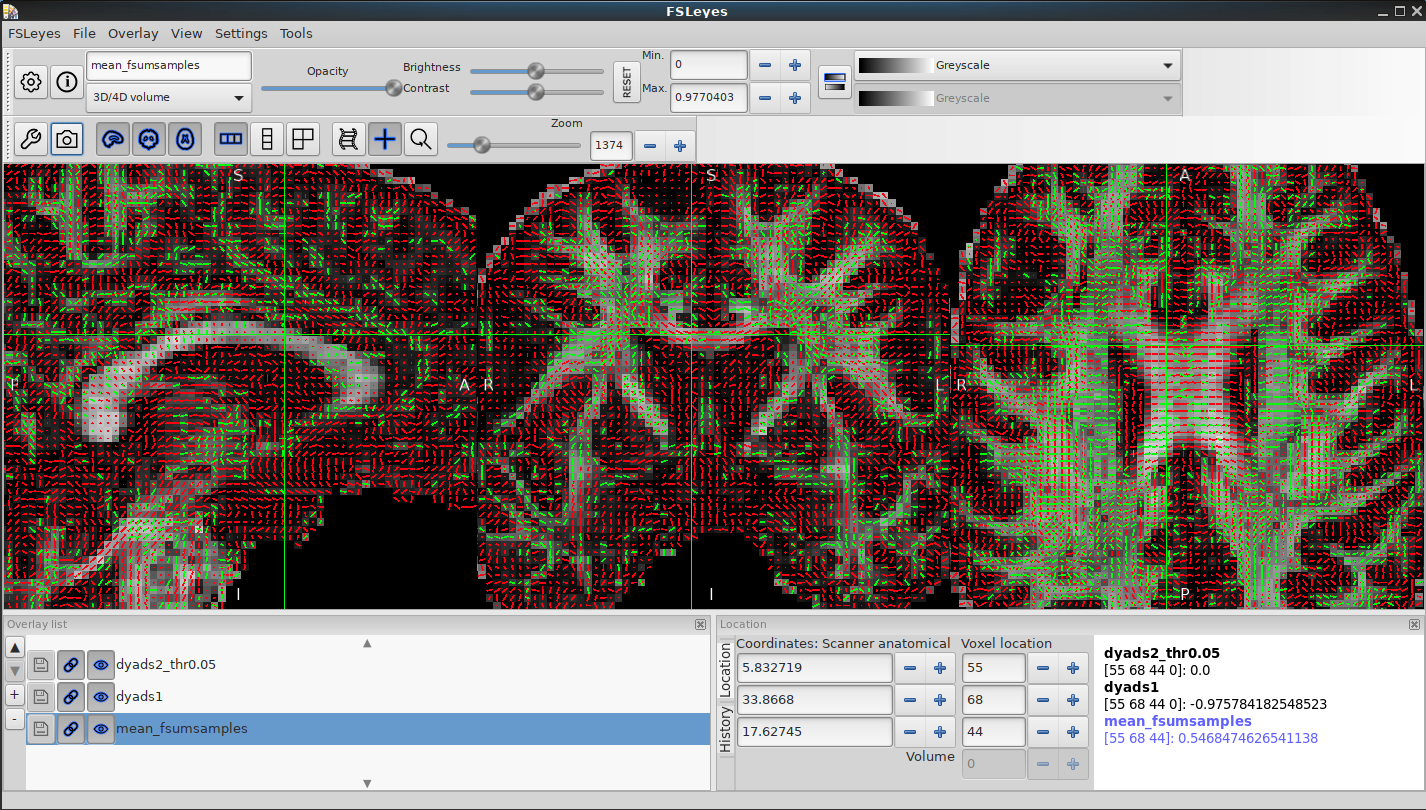Click the zoom value field
The width and height of the screenshot is (1426, 810).
tap(611, 146)
